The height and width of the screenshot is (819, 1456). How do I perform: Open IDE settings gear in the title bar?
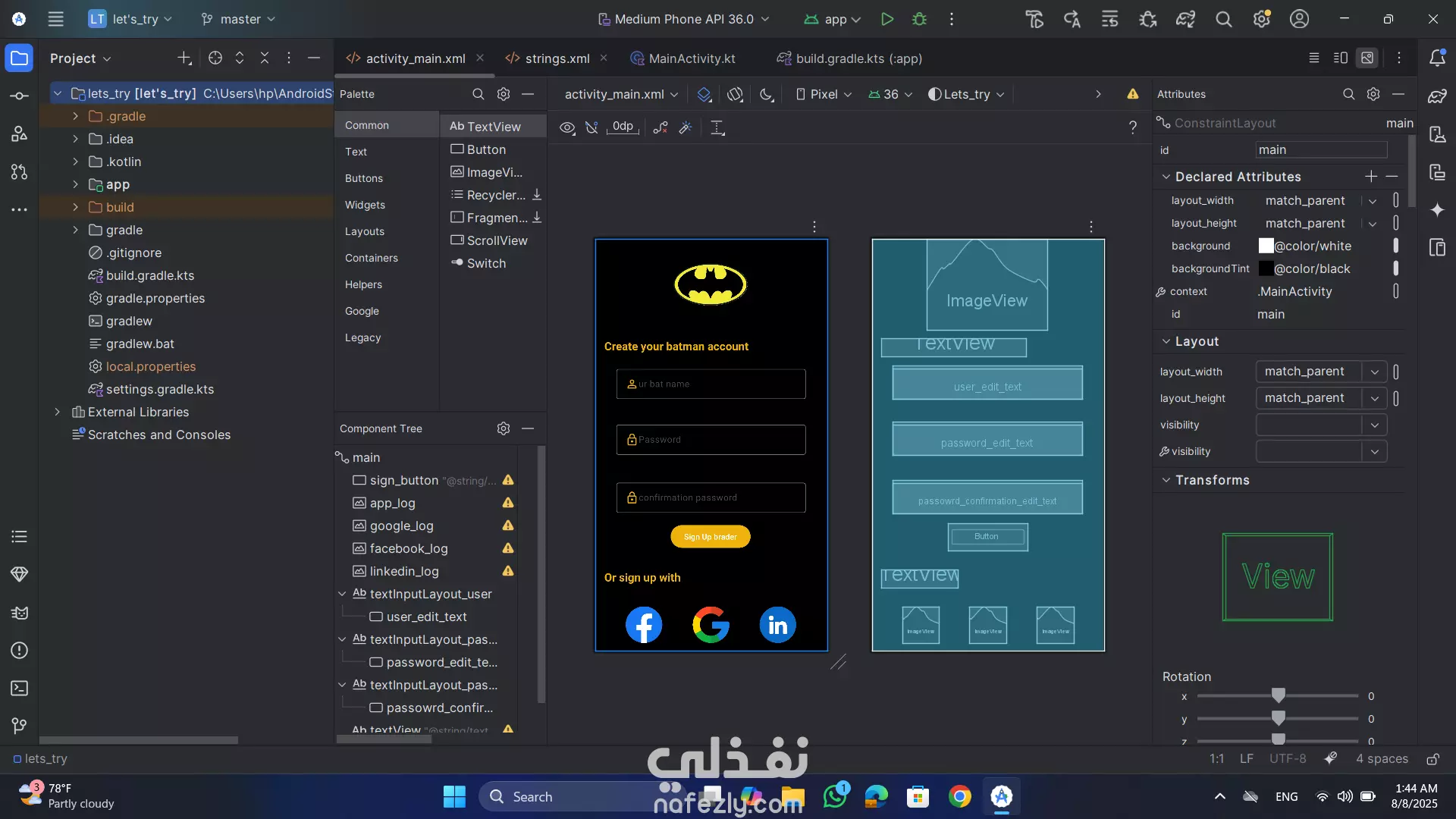pos(1261,19)
